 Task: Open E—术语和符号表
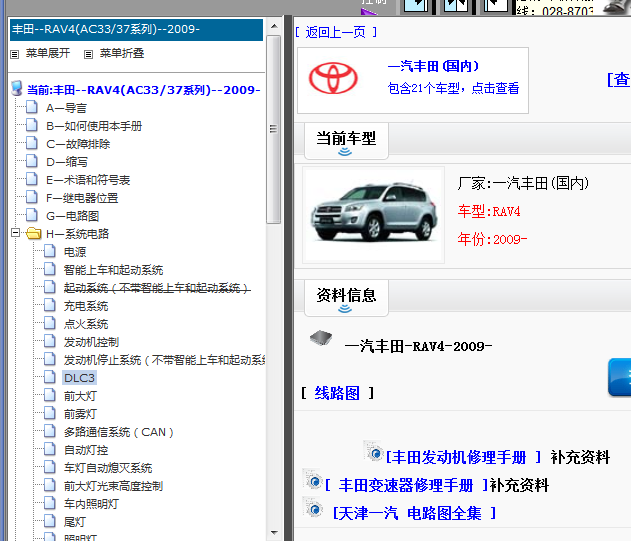point(88,180)
